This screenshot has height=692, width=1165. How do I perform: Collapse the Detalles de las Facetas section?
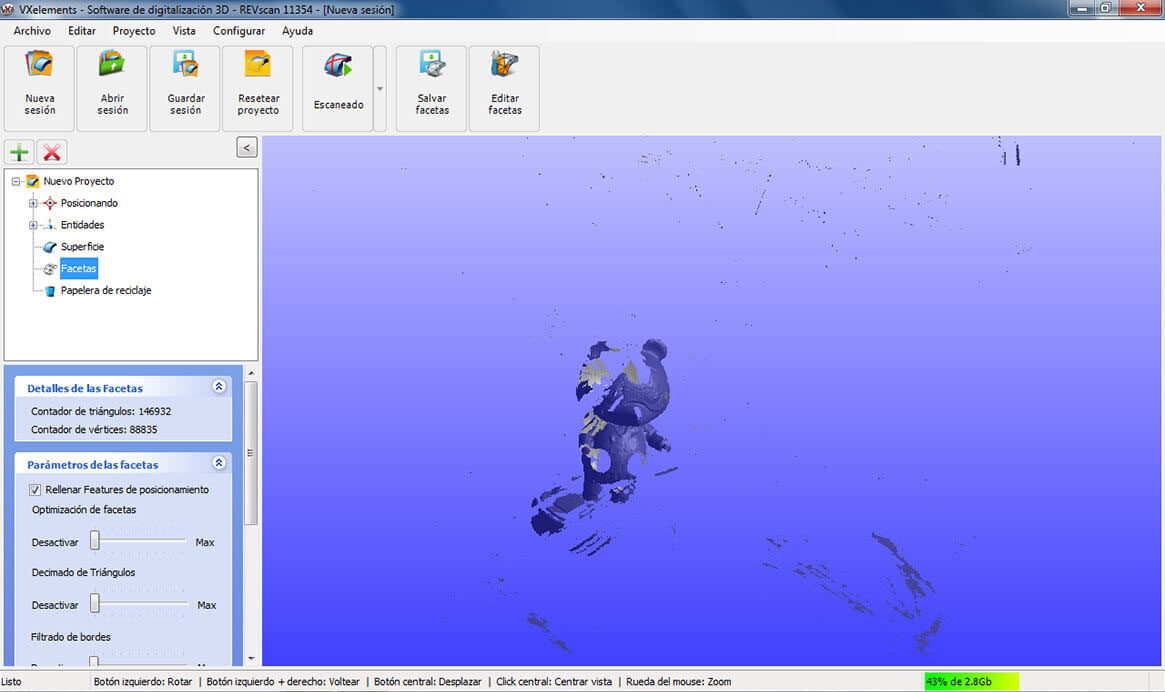[x=218, y=387]
